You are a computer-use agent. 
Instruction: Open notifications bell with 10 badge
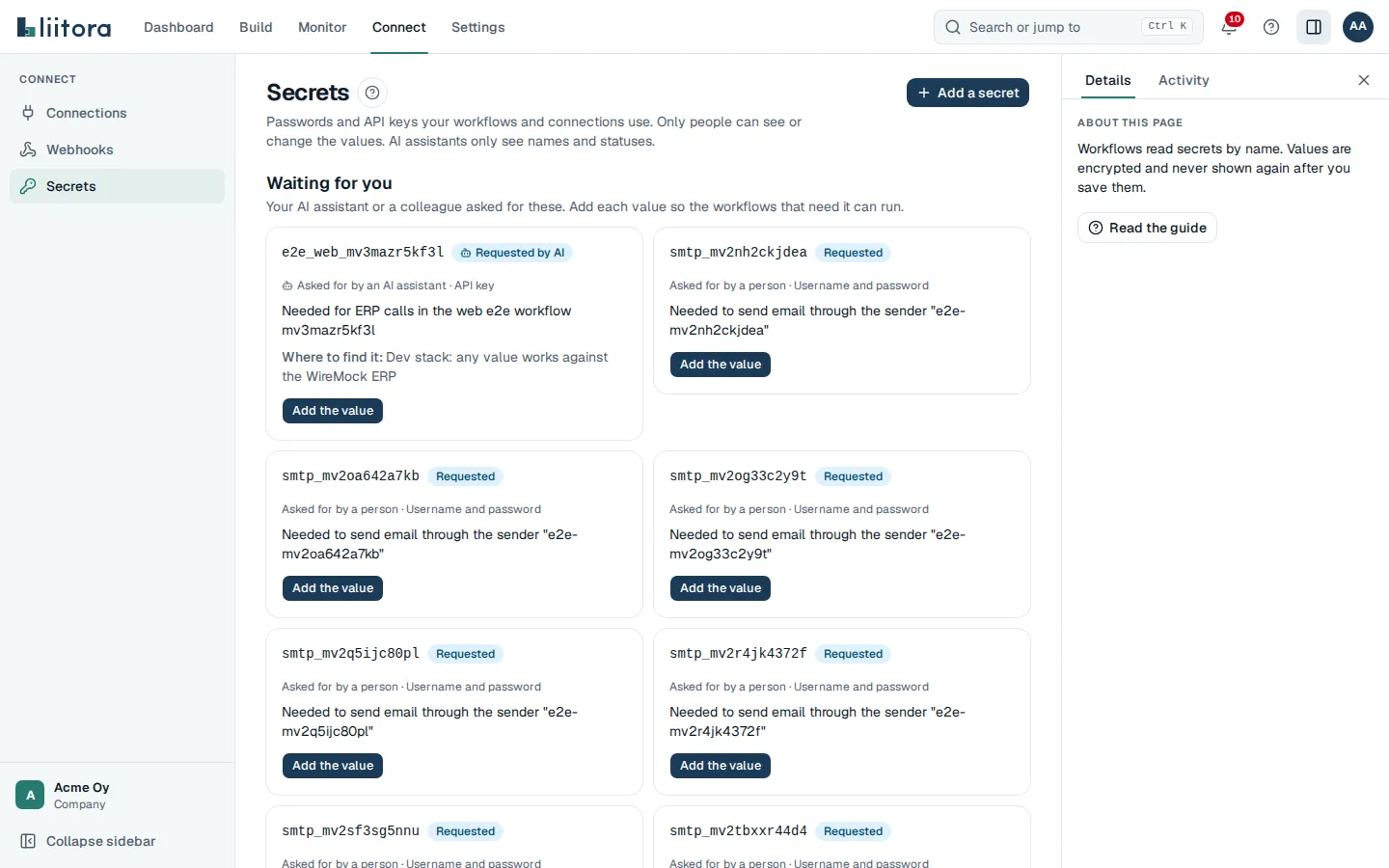pyautogui.click(x=1229, y=27)
